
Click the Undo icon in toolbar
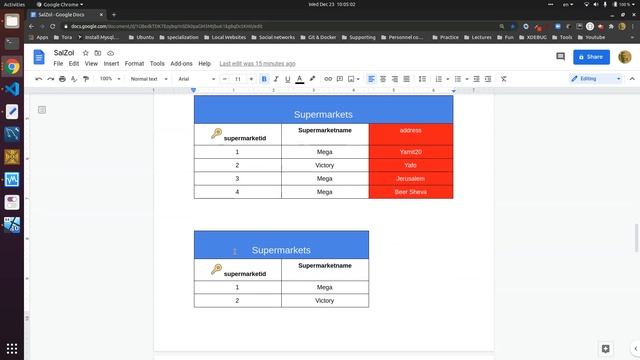[39, 79]
